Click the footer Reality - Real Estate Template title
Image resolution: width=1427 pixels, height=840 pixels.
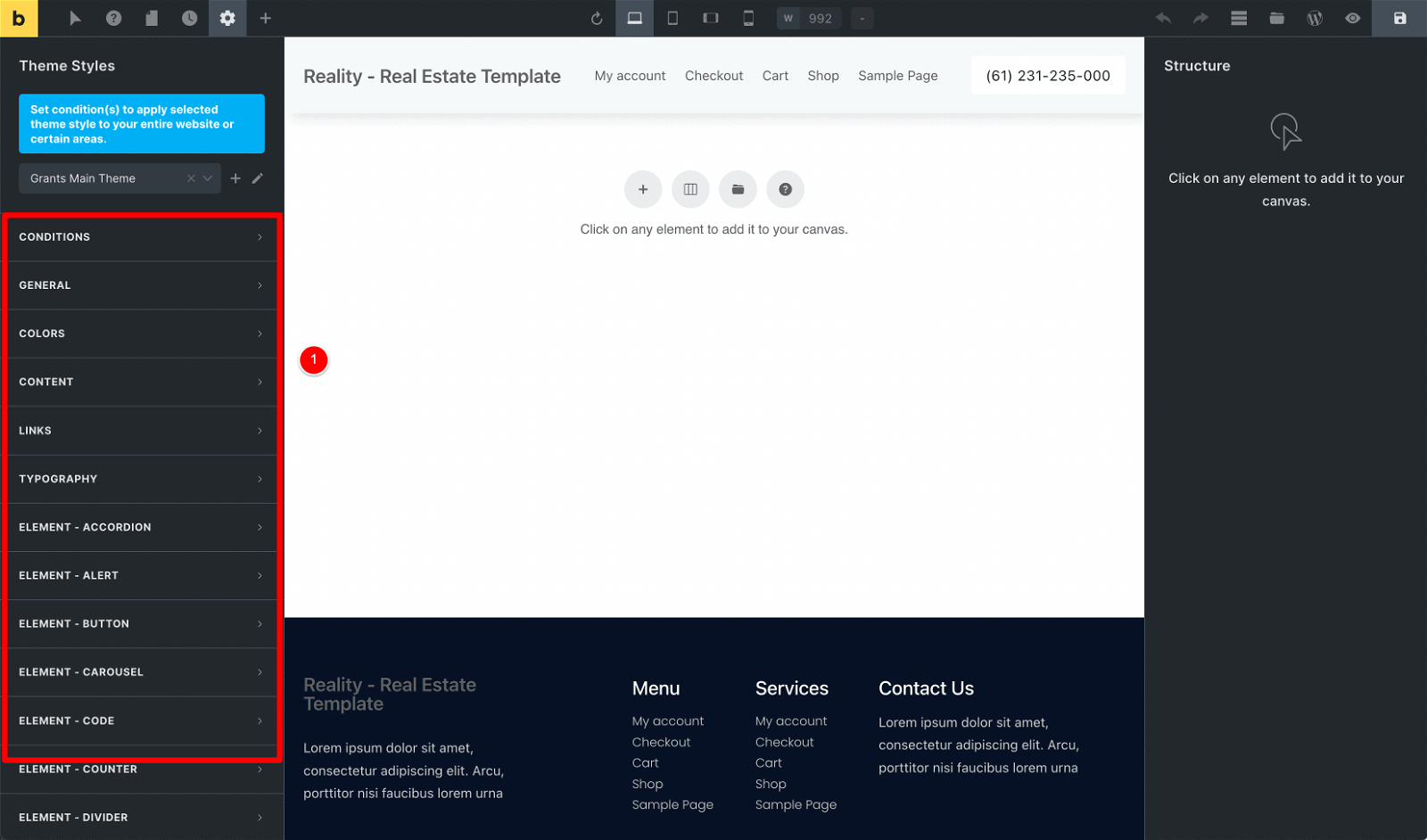(x=390, y=694)
